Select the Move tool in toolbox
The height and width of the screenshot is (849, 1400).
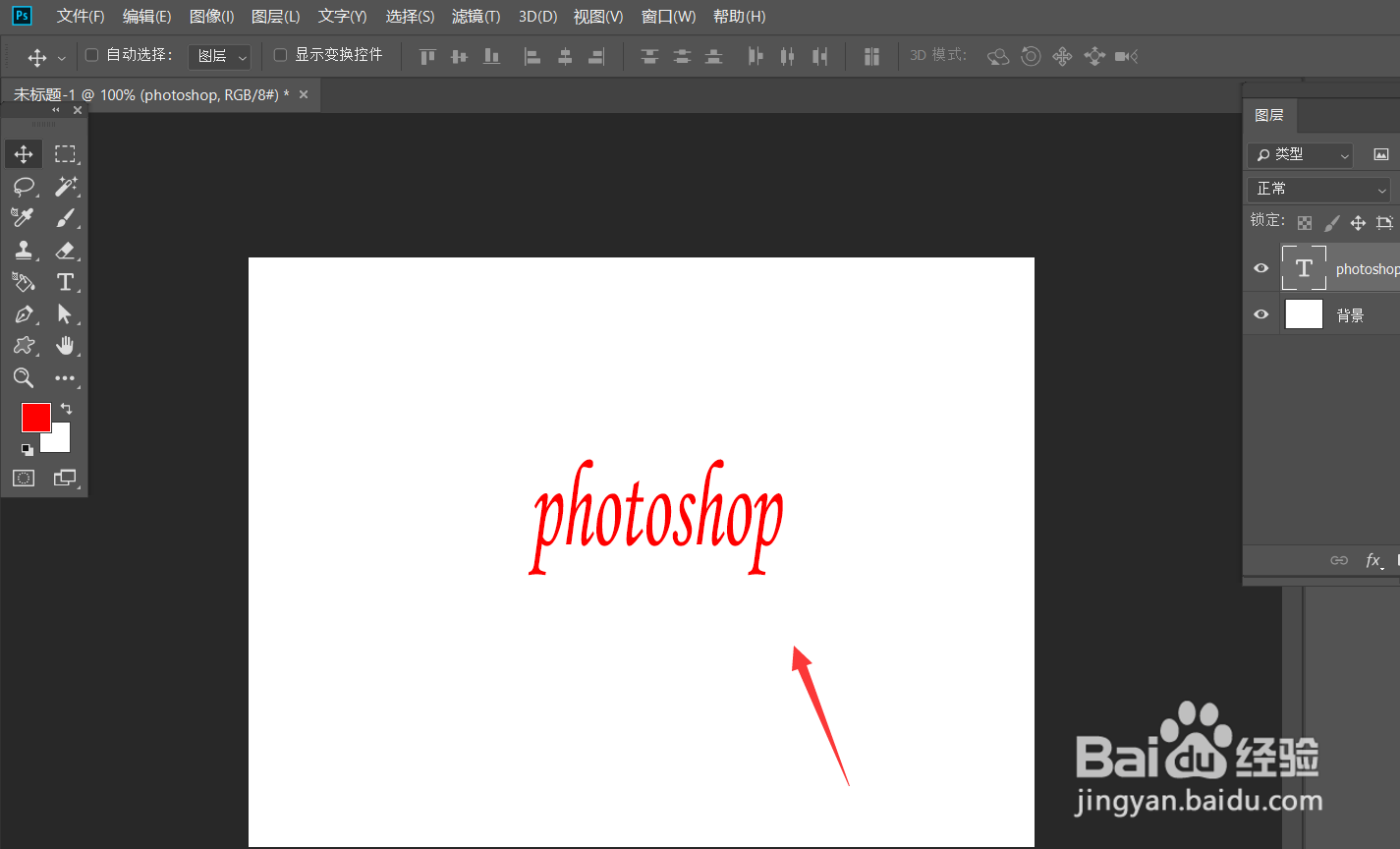coord(24,154)
